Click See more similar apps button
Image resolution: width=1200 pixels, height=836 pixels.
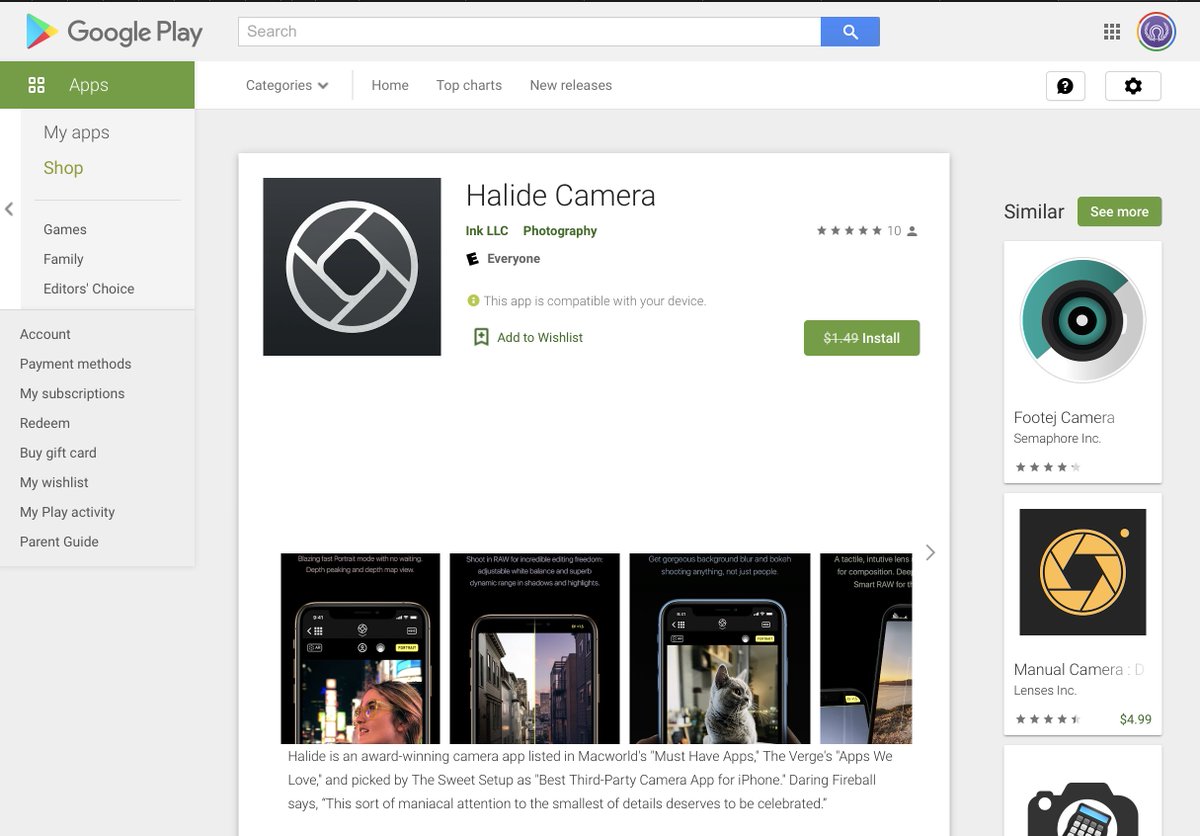(x=1119, y=212)
